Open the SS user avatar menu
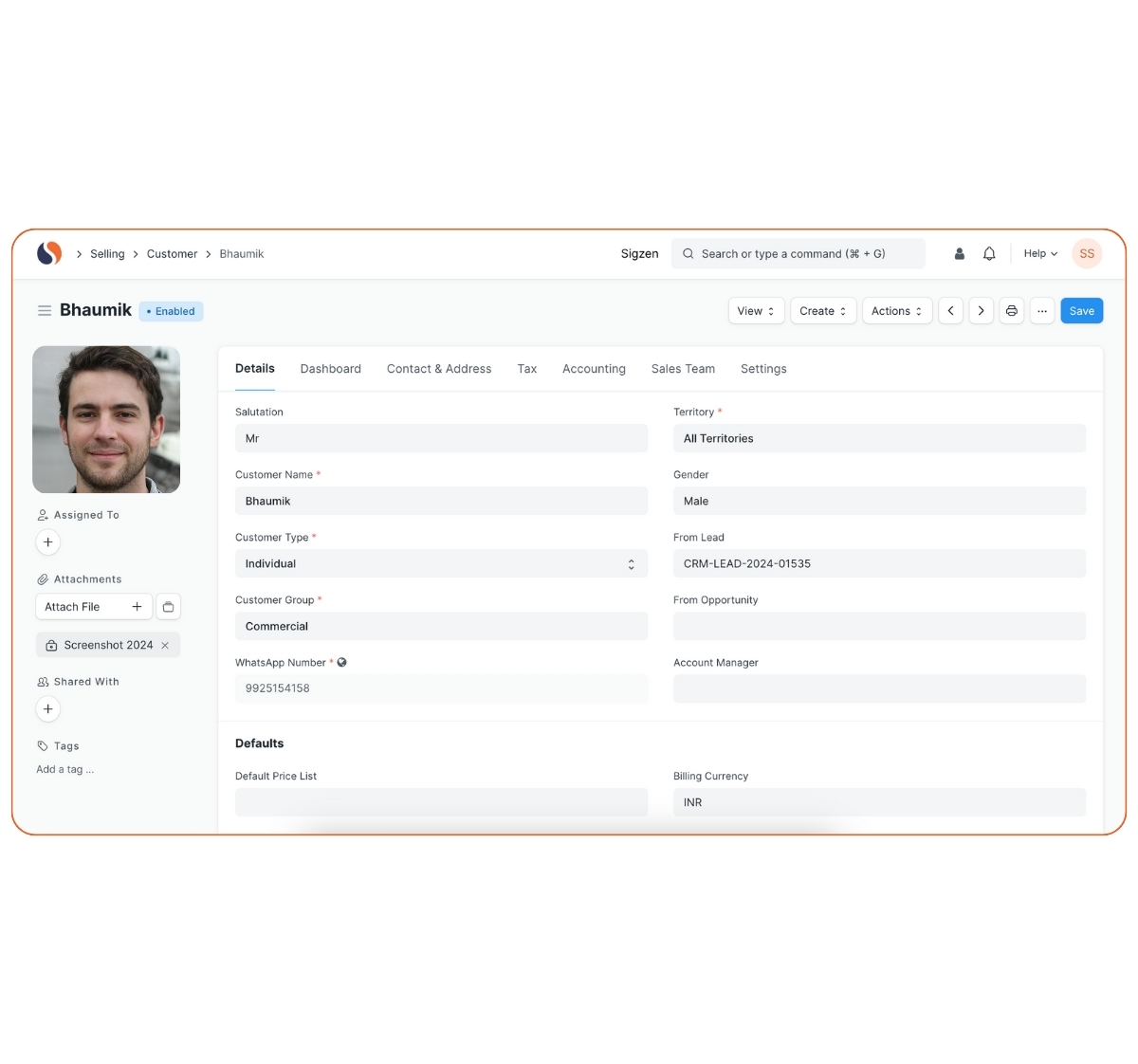 point(1087,254)
